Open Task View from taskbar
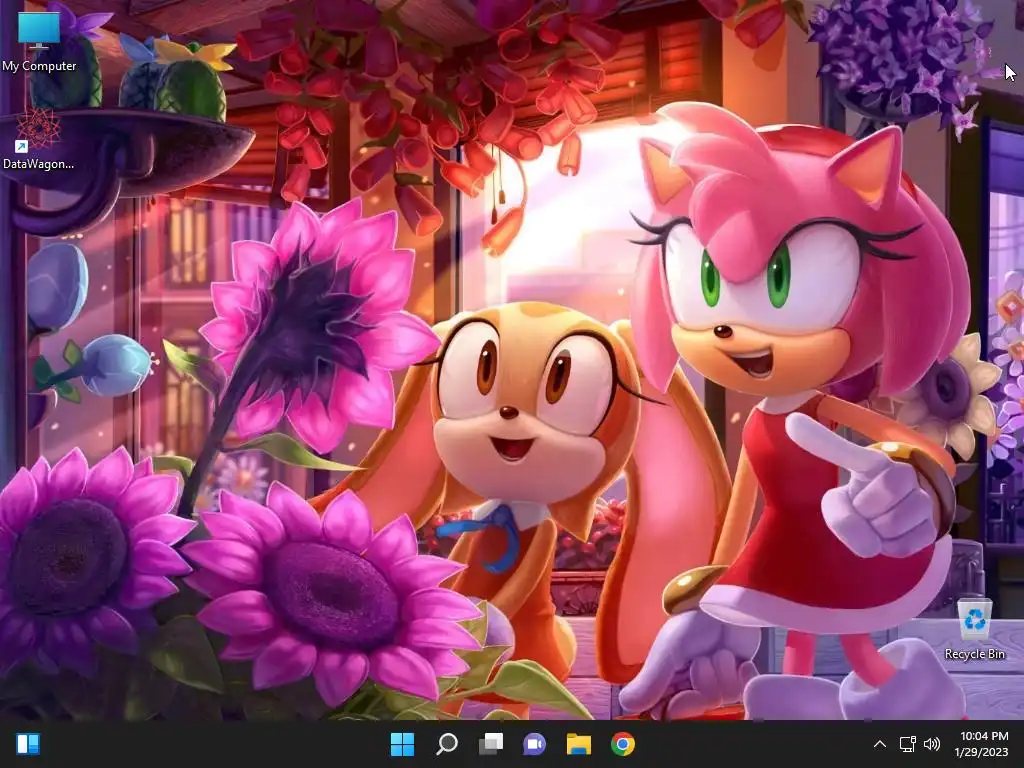Image resolution: width=1024 pixels, height=768 pixels. click(x=491, y=744)
